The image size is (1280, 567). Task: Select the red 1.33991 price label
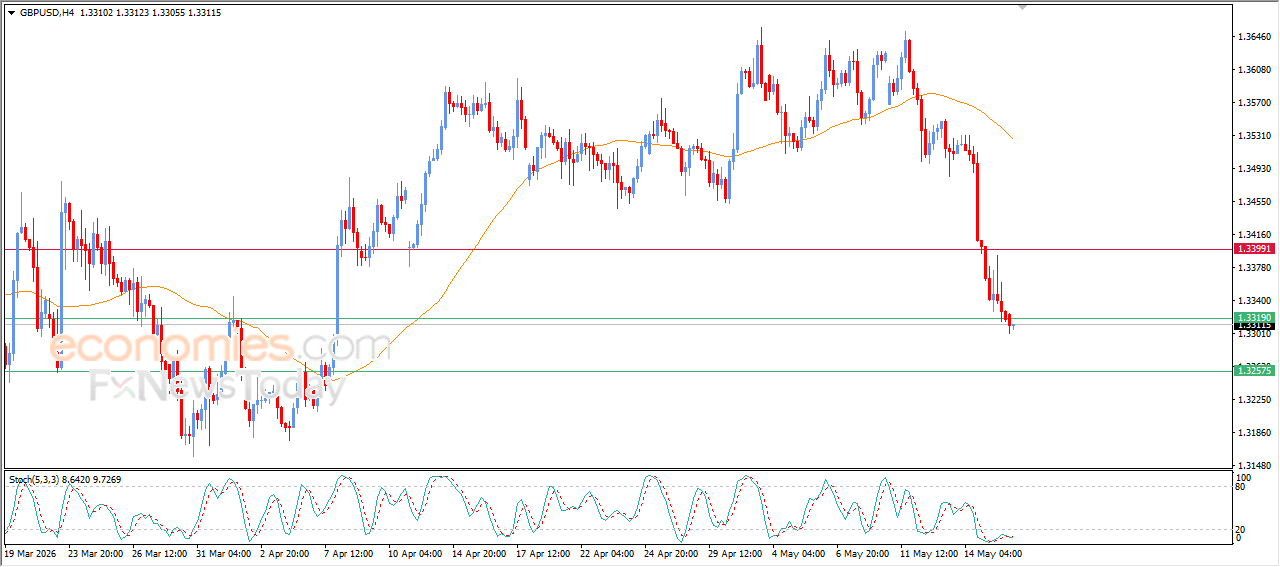point(1253,248)
